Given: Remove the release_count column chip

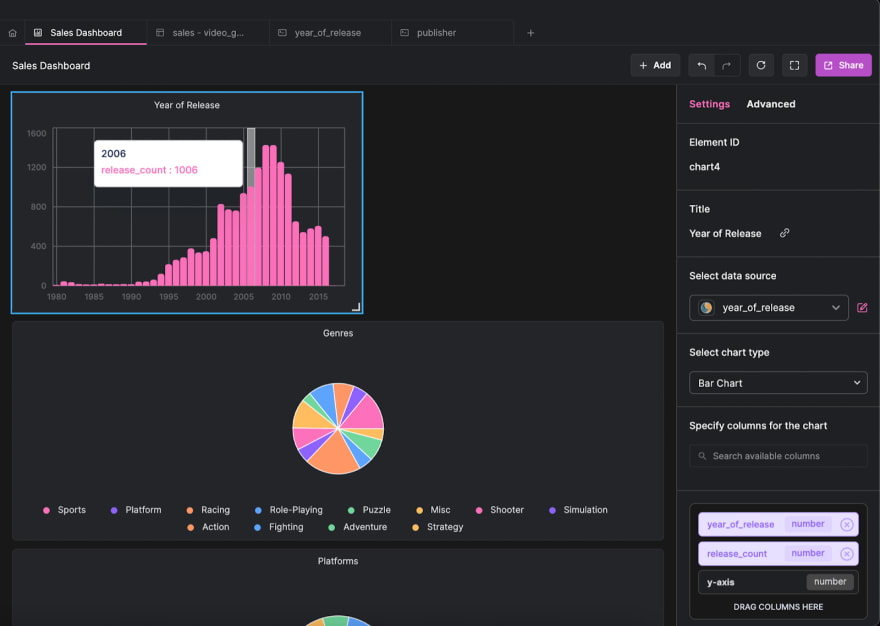Looking at the screenshot, I should pos(846,554).
